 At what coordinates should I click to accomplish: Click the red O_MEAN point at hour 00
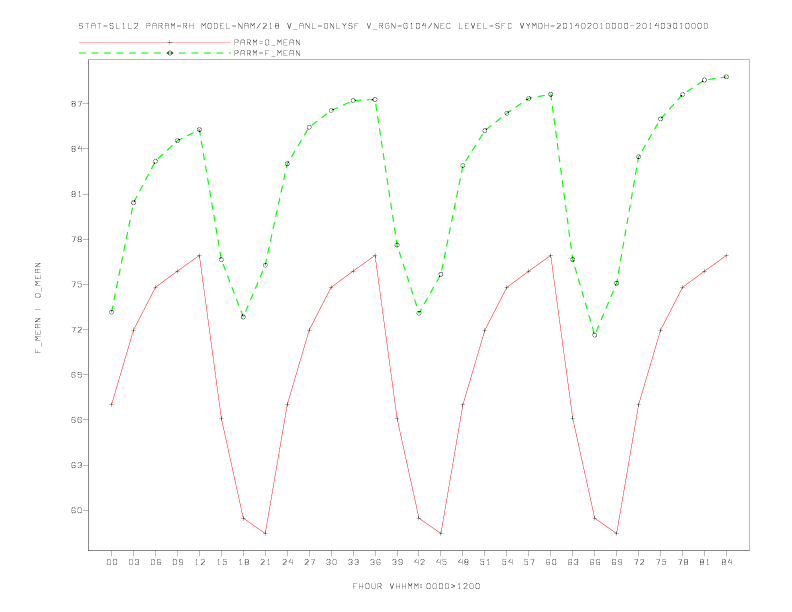(112, 404)
